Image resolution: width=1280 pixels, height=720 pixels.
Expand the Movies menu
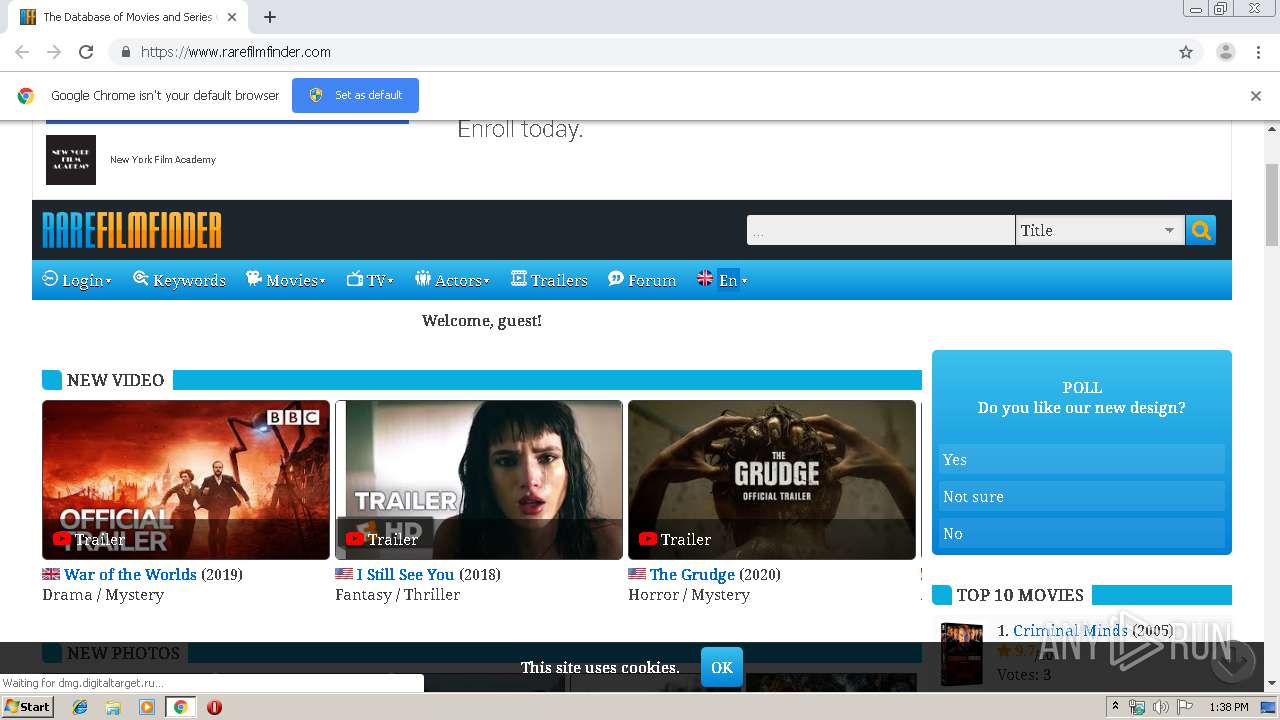coord(286,280)
